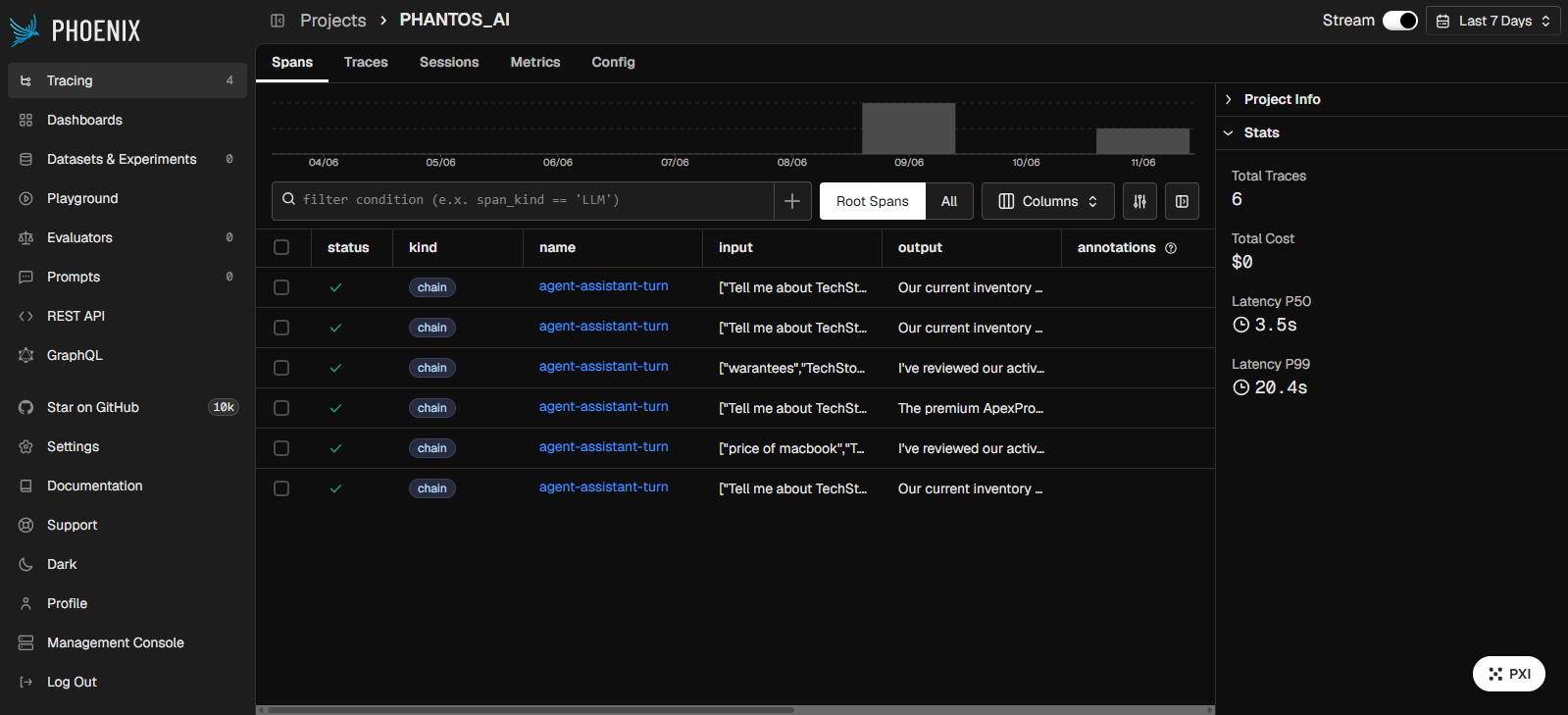Image resolution: width=1568 pixels, height=715 pixels.
Task: Open agent-assistant-turn span in "warantees" row
Action: coord(604,367)
